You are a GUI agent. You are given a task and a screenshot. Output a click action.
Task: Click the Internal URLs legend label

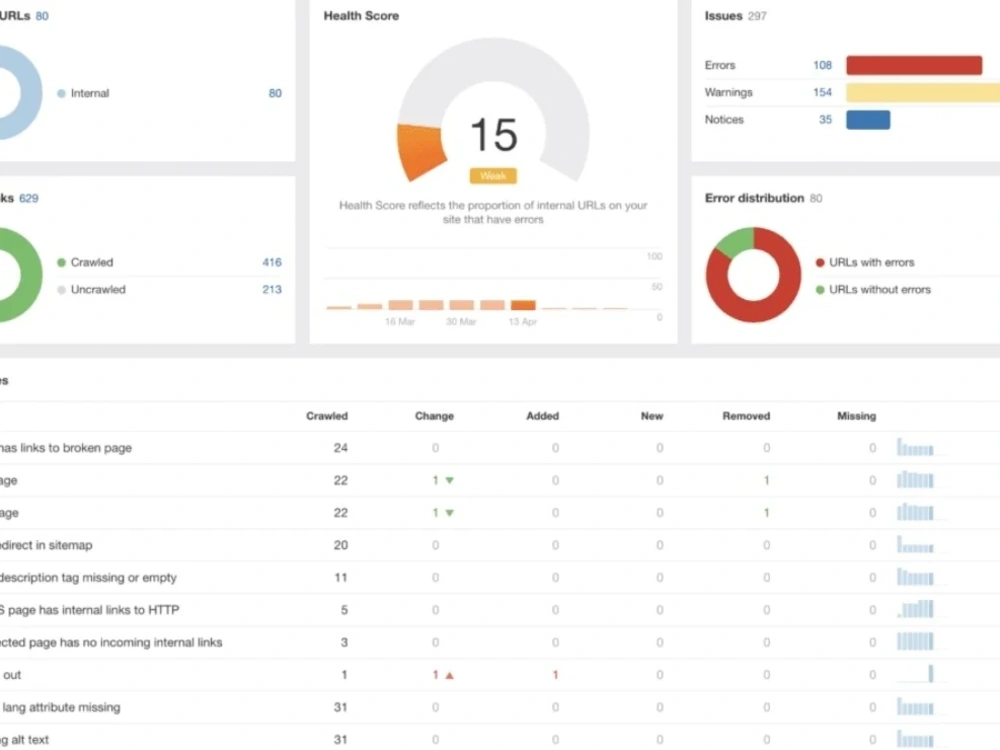[90, 93]
